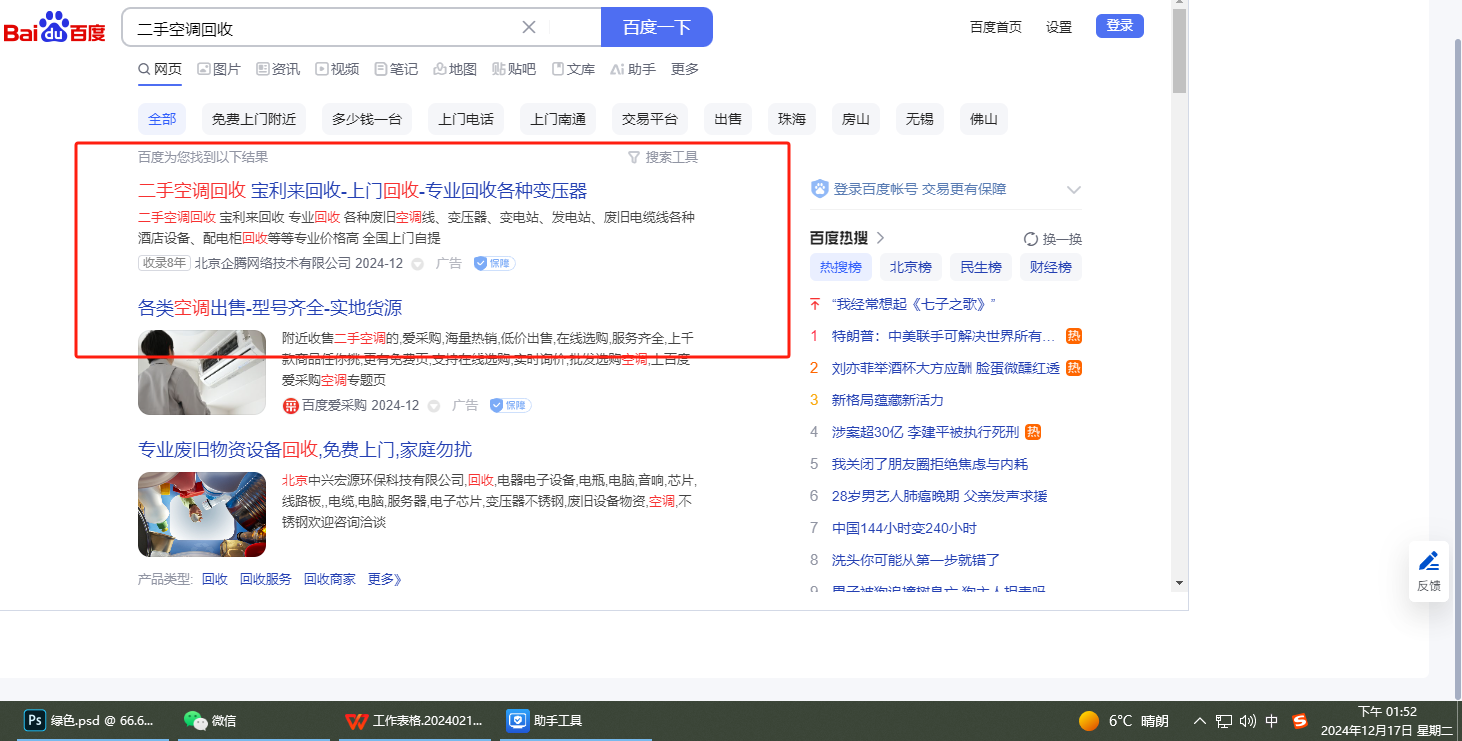
Task: Click the air conditioner result thumbnail
Action: (x=202, y=372)
